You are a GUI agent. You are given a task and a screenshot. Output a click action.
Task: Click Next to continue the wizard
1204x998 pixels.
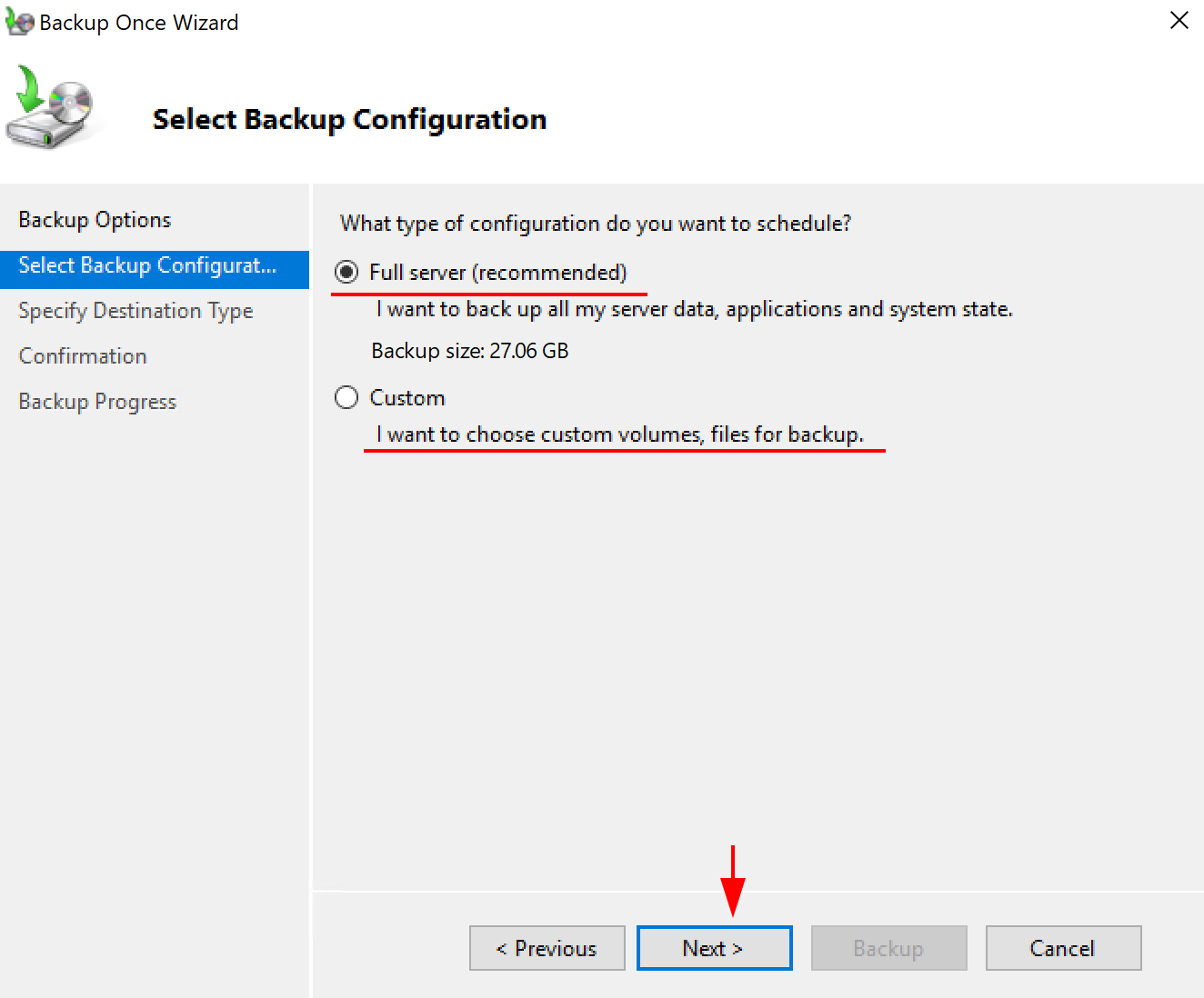(714, 947)
